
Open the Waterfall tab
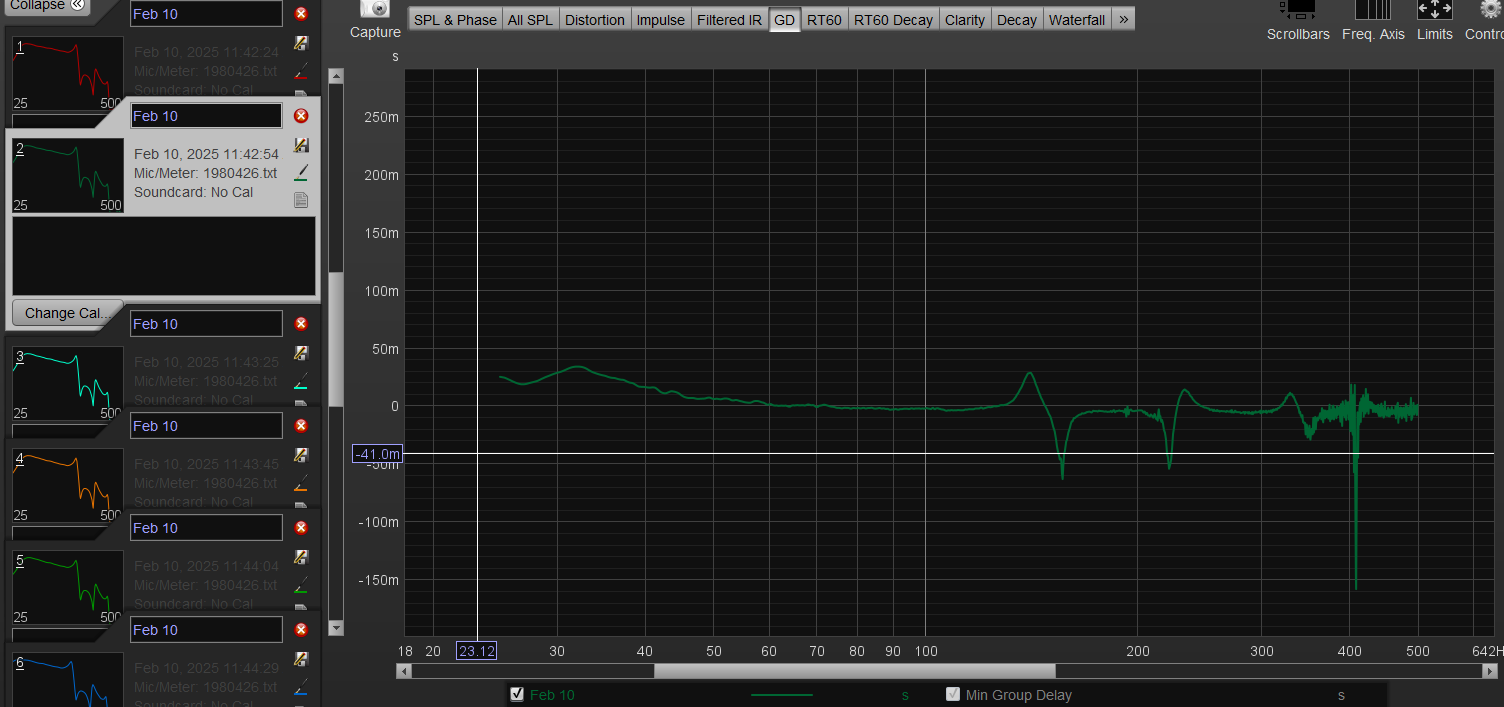click(1077, 20)
